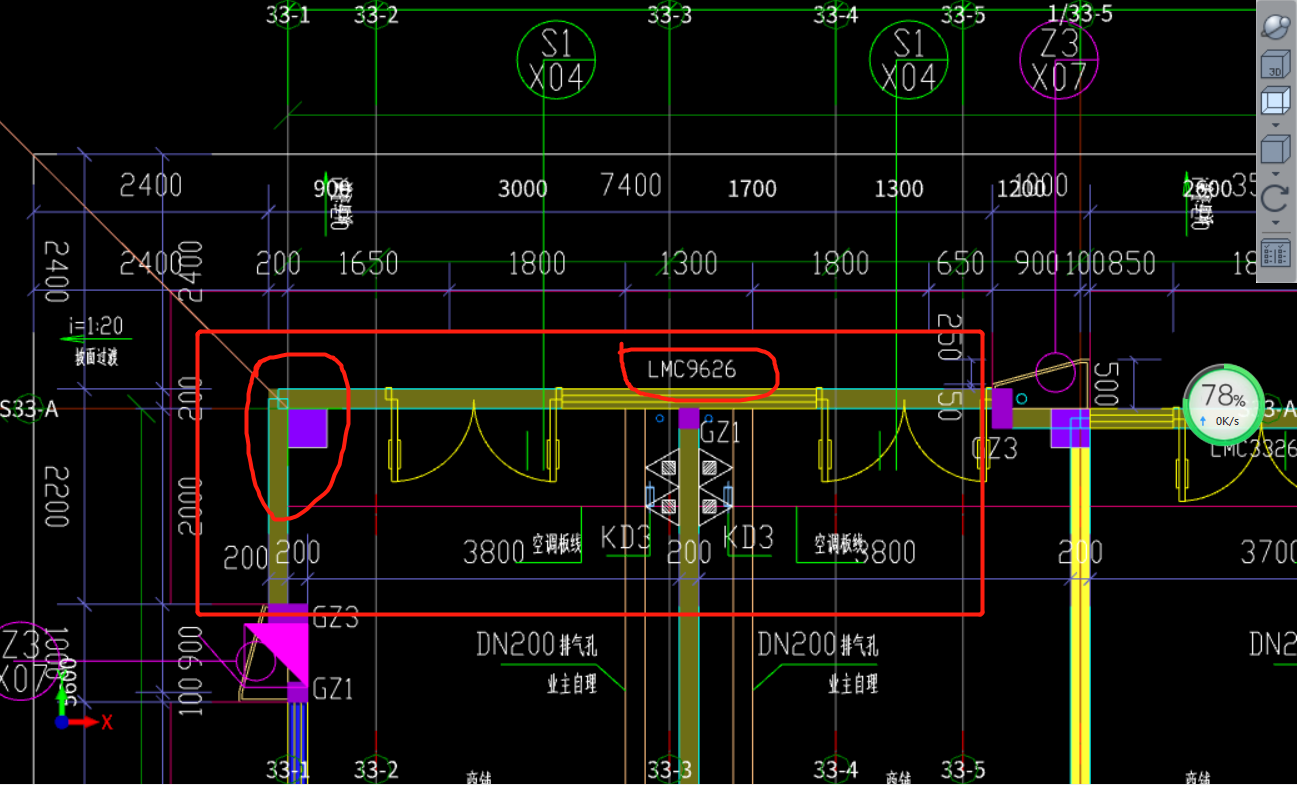Click the top 33-4 axis label

point(835,15)
